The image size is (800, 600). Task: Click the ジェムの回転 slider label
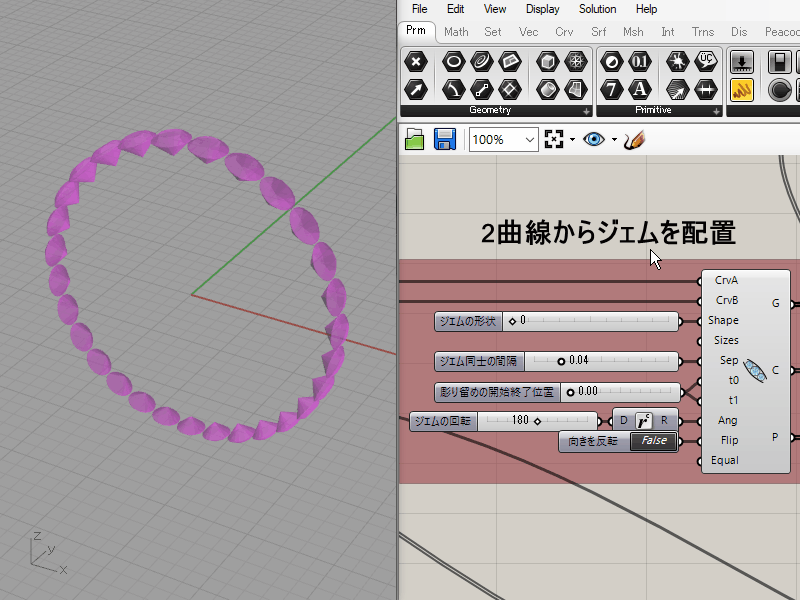click(x=442, y=421)
